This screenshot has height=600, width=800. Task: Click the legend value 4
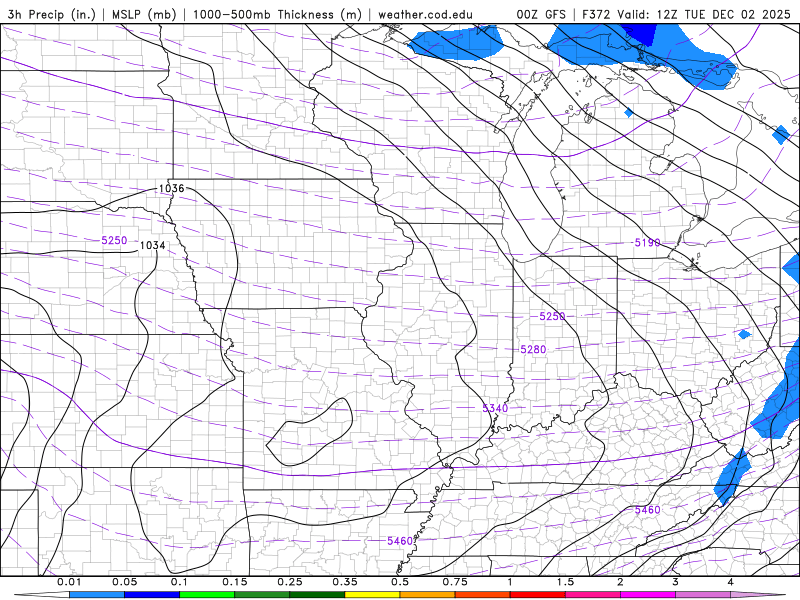click(x=730, y=582)
